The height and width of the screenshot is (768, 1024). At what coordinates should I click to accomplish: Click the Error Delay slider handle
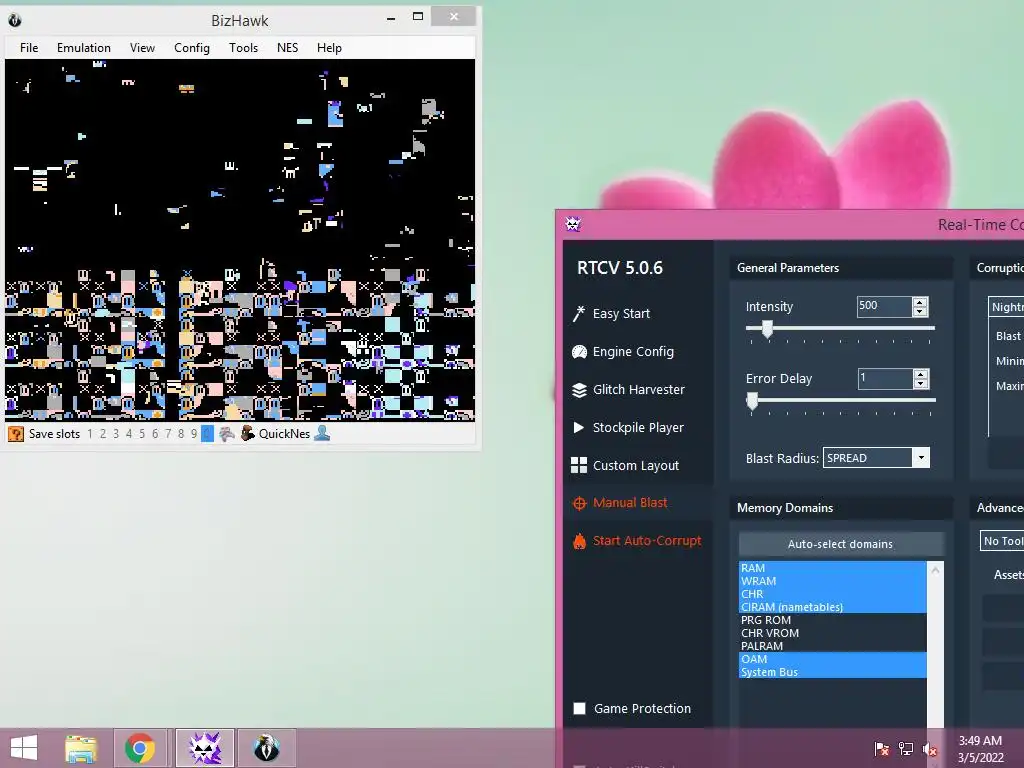[x=752, y=401]
